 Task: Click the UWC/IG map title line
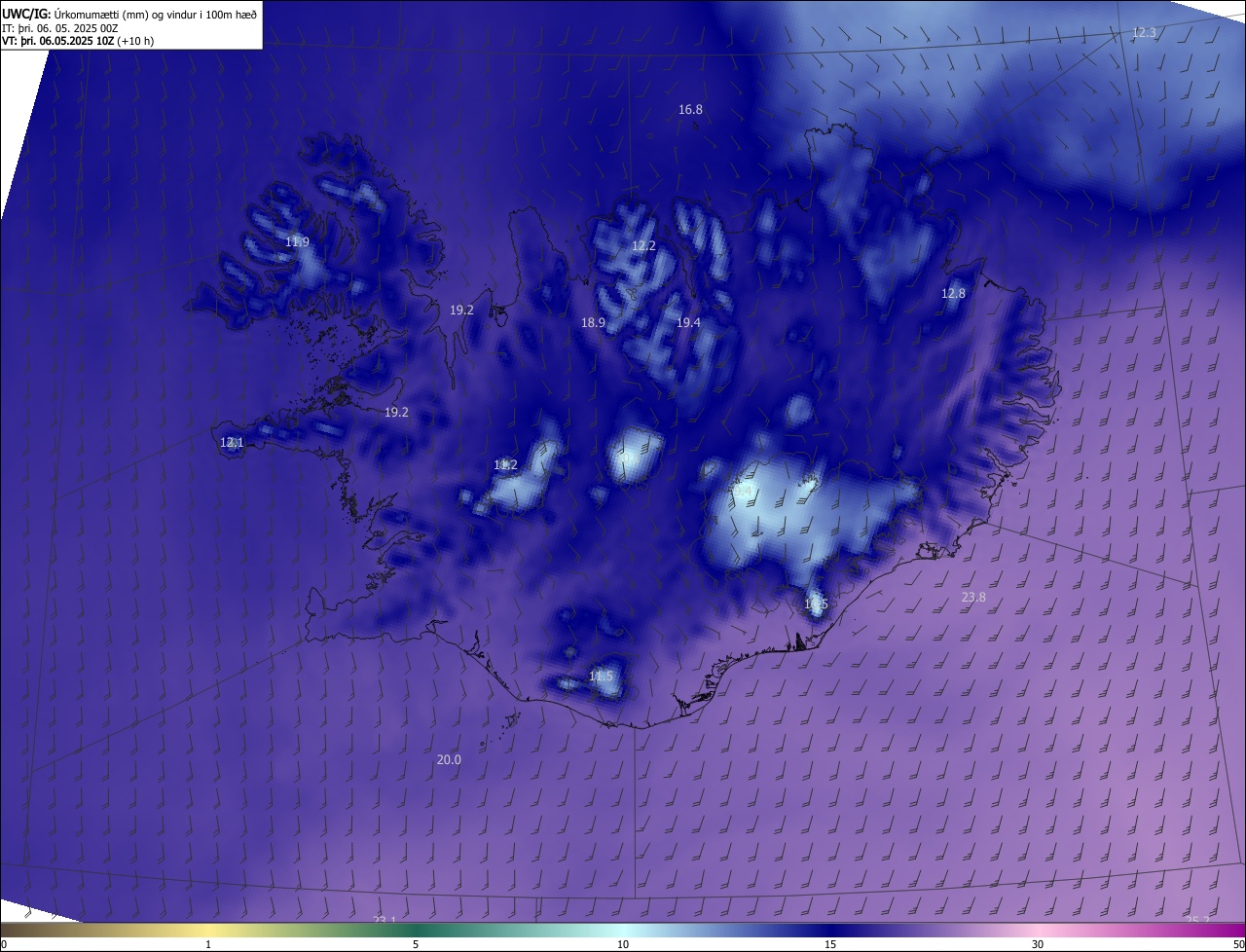(129, 13)
